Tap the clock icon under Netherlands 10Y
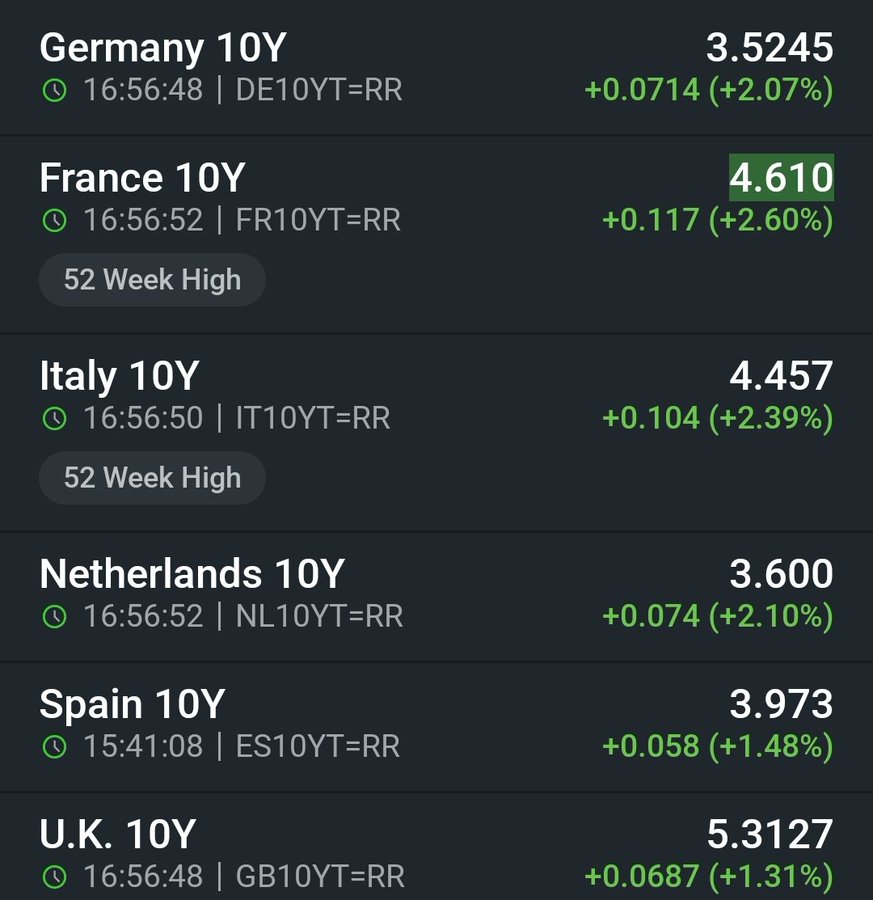 point(55,616)
